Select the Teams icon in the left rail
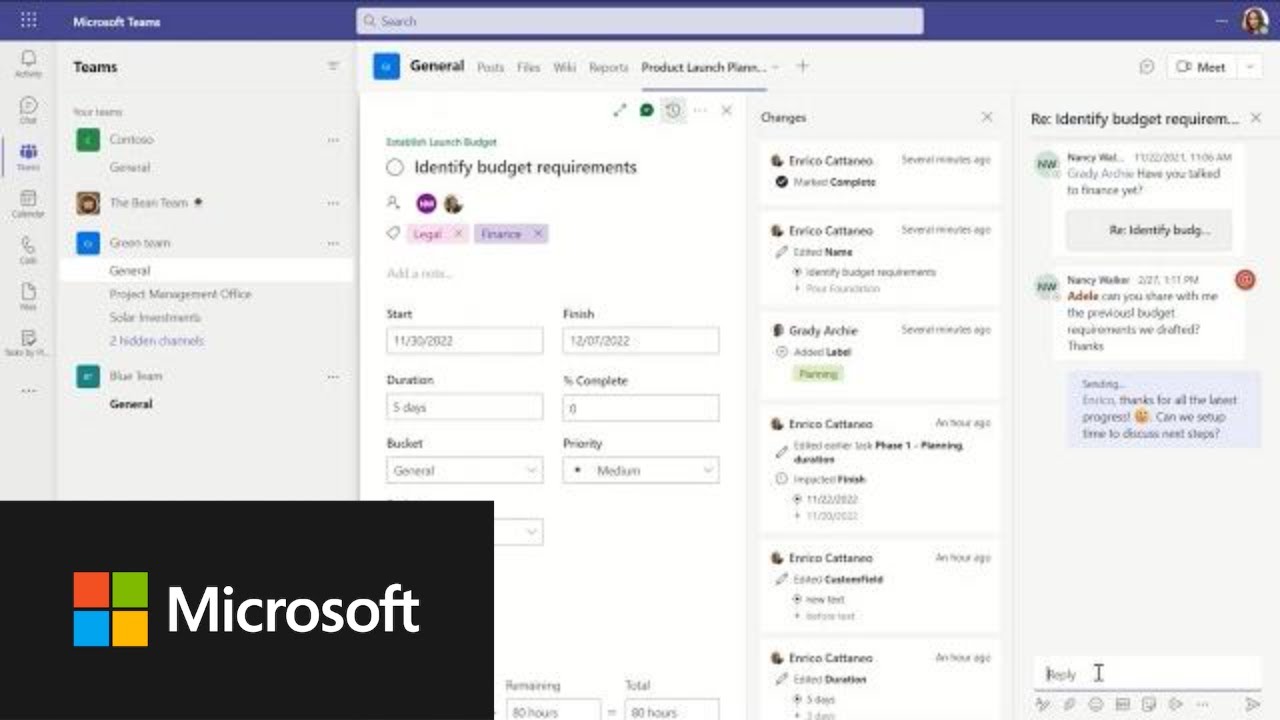 pos(28,157)
